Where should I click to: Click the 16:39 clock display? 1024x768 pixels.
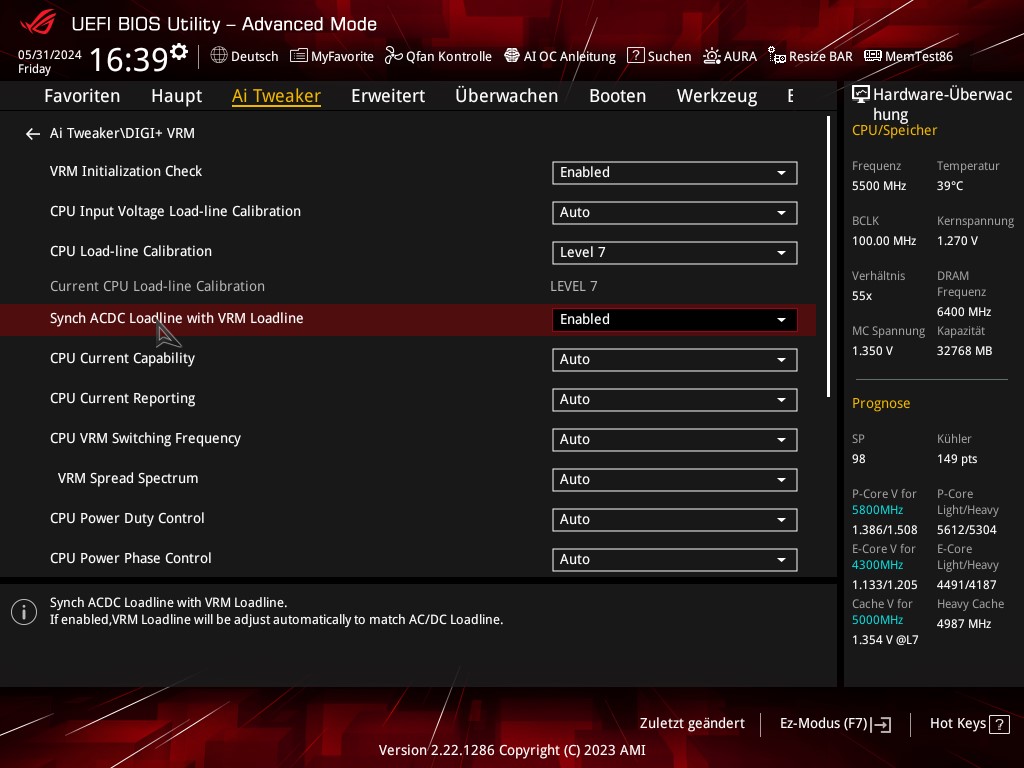click(x=129, y=59)
